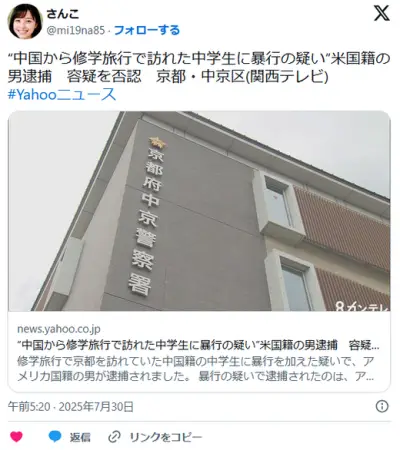Click the article description snippet
The image size is (400, 450).
coord(196,369)
